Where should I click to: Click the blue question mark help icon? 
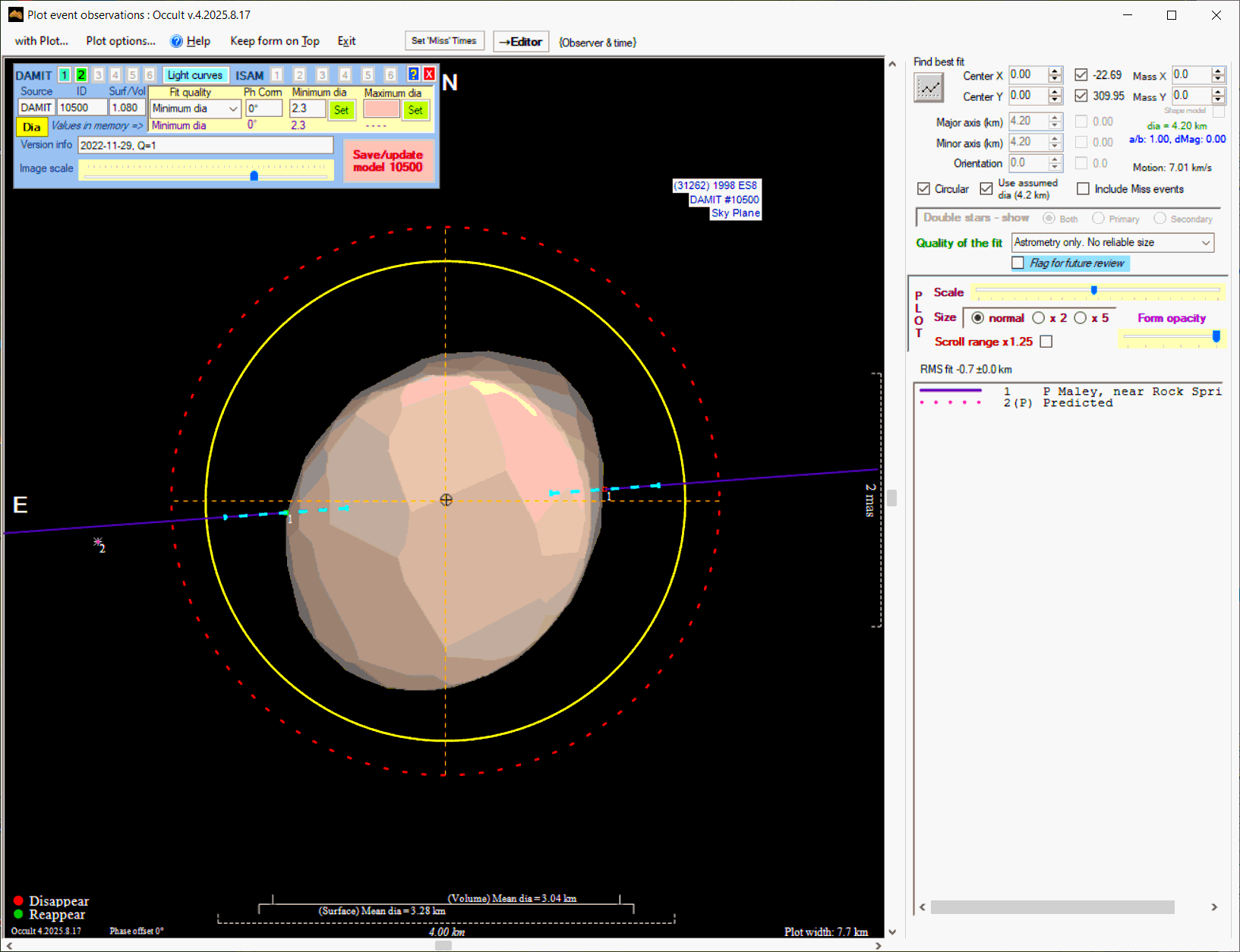point(413,74)
